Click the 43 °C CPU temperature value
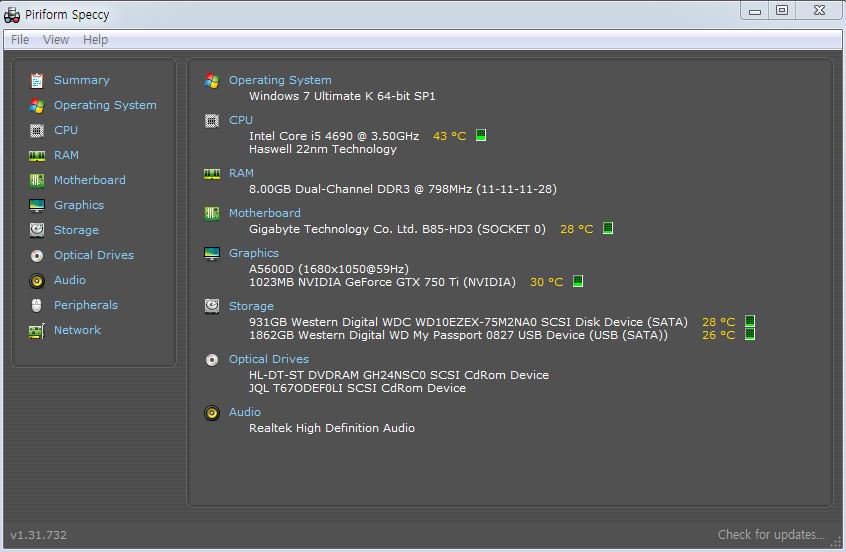Screen dimensions: 846x552 (x=449, y=136)
